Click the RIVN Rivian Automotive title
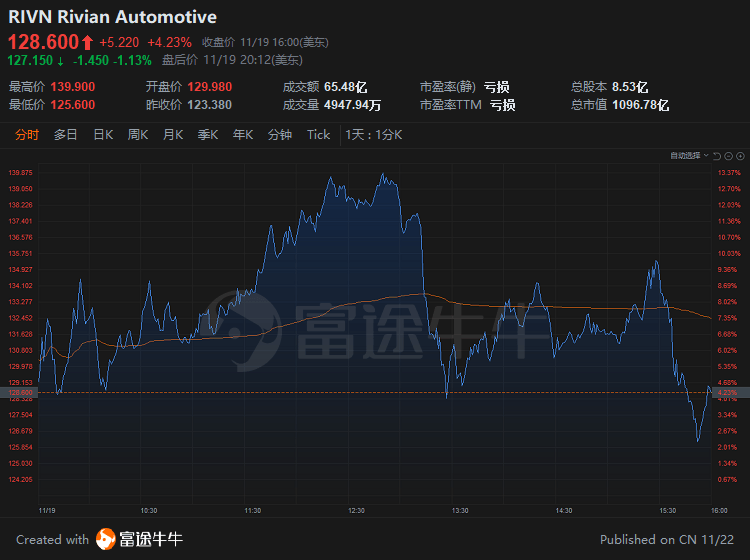This screenshot has width=750, height=560. point(112,17)
